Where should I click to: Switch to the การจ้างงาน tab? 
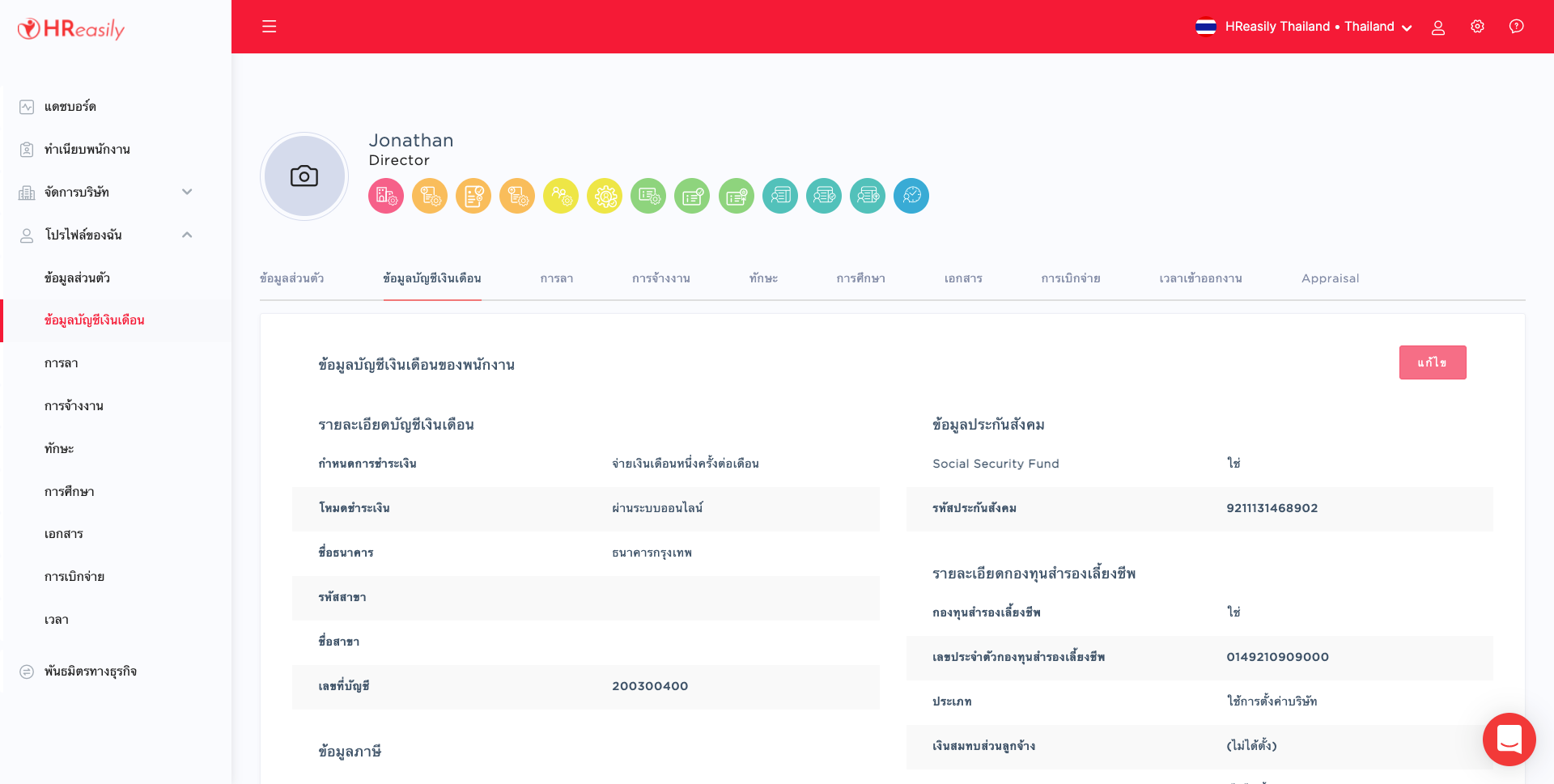coord(661,278)
